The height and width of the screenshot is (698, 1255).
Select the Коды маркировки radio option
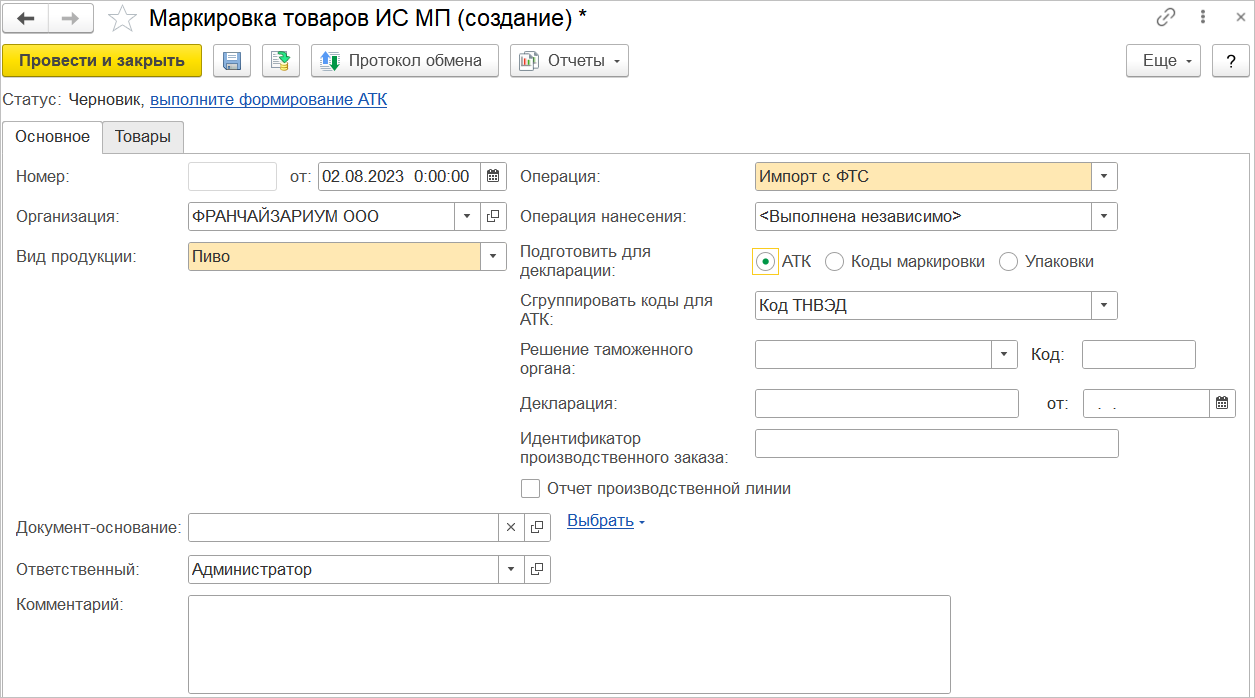[834, 262]
